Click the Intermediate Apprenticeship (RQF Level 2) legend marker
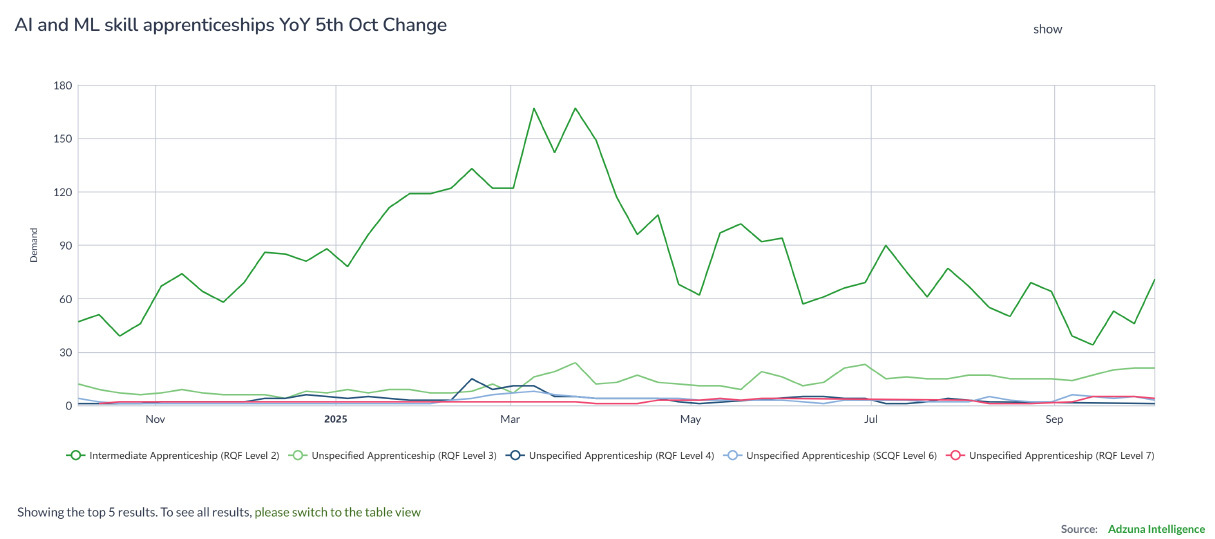The width and height of the screenshot is (1215, 539). pos(74,456)
